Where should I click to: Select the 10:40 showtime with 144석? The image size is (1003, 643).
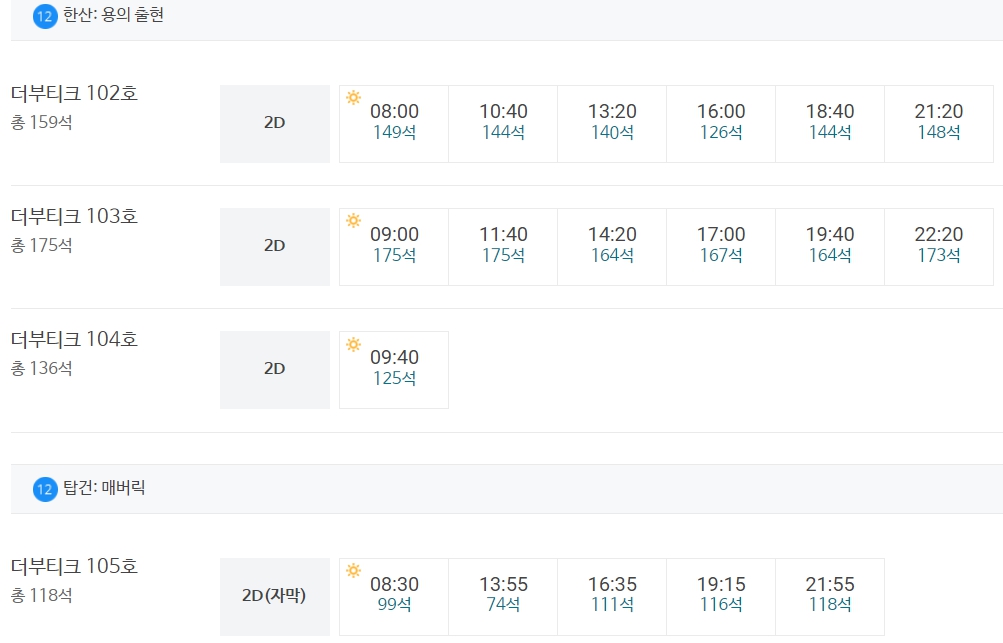click(503, 123)
